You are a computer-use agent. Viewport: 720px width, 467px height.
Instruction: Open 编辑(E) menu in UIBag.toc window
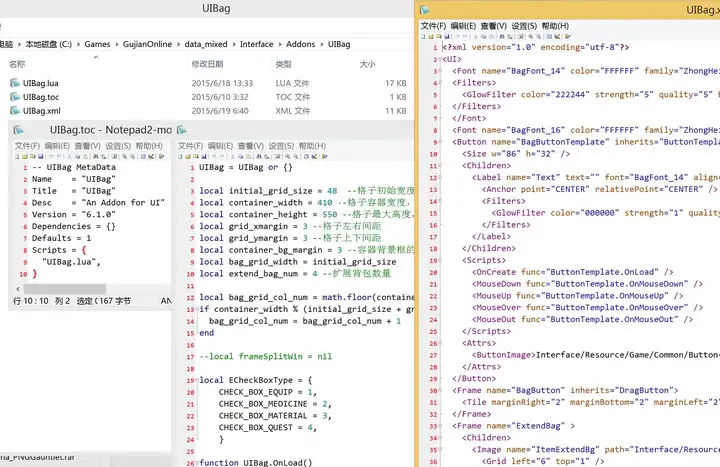(x=57, y=146)
